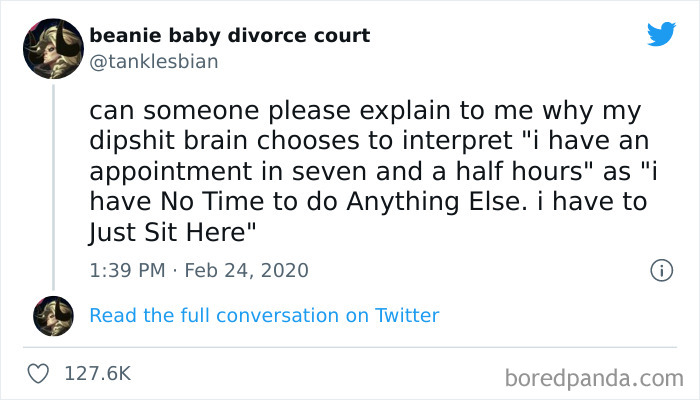Open the display name "beanie baby divorce court"
This screenshot has height=400, width=700.
pyautogui.click(x=229, y=36)
